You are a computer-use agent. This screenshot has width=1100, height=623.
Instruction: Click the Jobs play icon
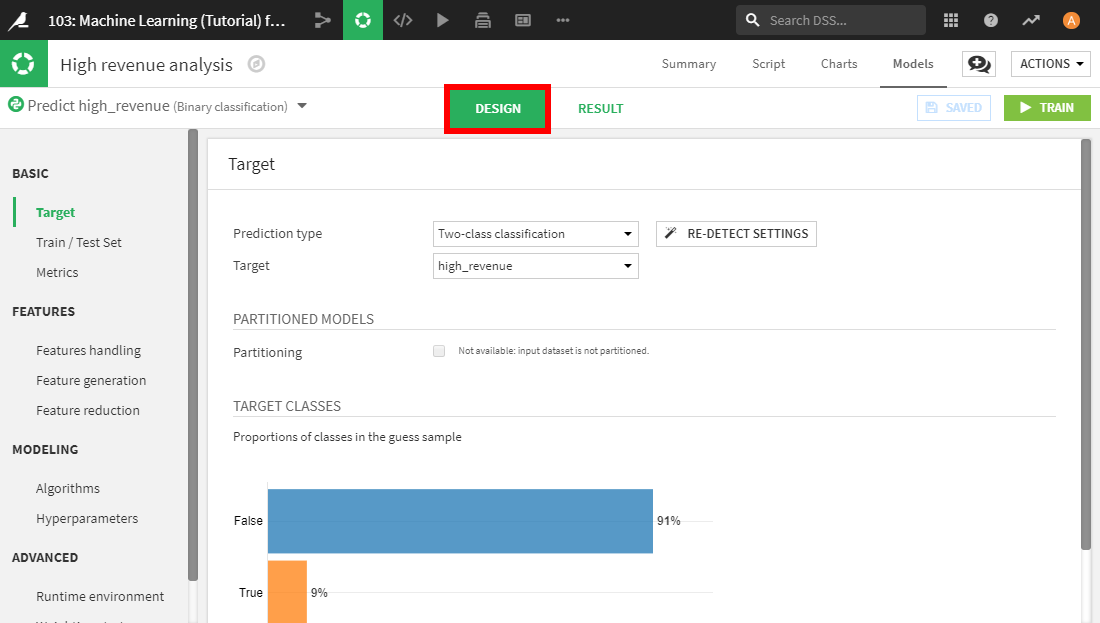(443, 20)
